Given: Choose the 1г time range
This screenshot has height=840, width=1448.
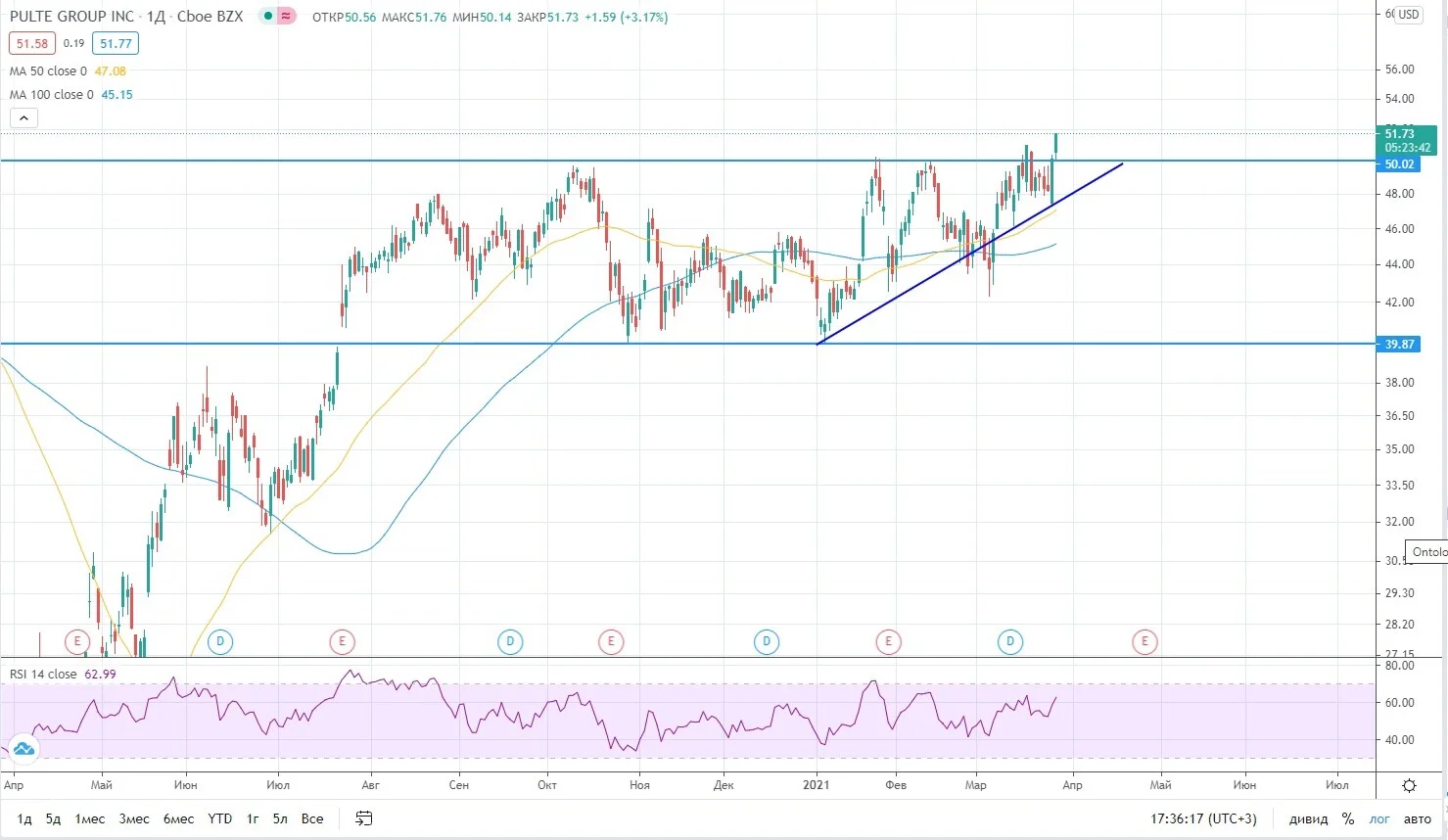Looking at the screenshot, I should tap(253, 818).
